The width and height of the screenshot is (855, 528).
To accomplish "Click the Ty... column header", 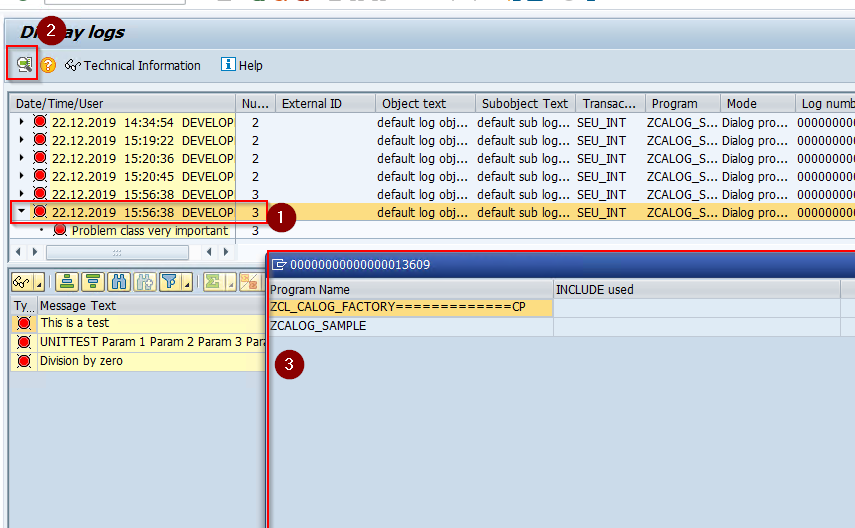I will pos(23,305).
